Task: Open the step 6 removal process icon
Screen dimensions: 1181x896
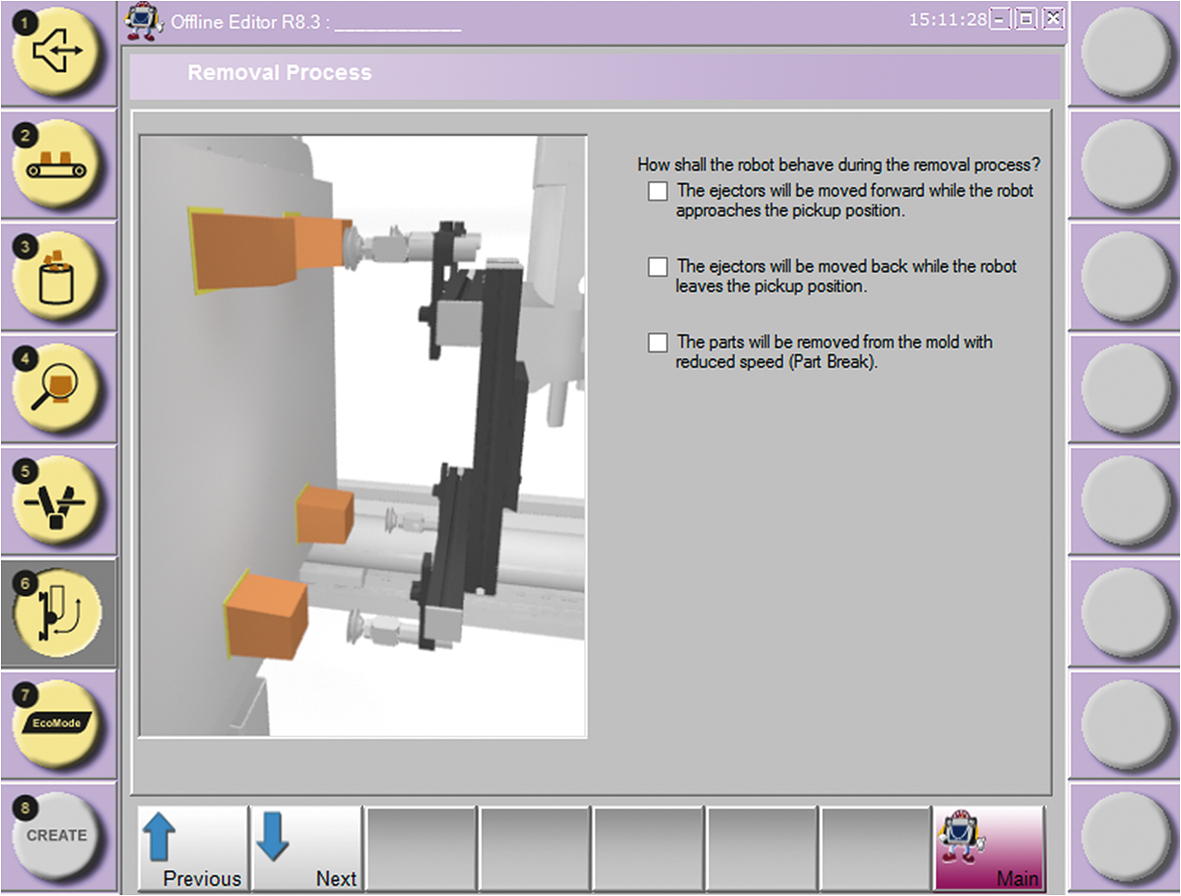Action: (58, 612)
